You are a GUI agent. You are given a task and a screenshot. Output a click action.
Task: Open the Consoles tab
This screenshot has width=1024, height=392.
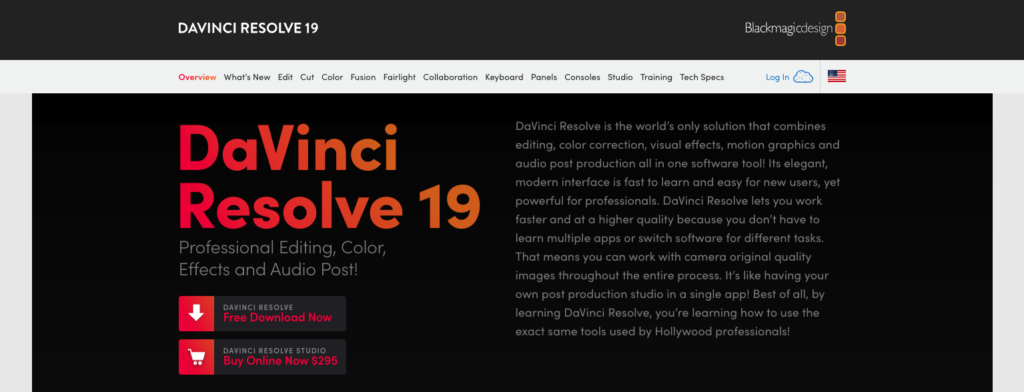click(x=583, y=77)
